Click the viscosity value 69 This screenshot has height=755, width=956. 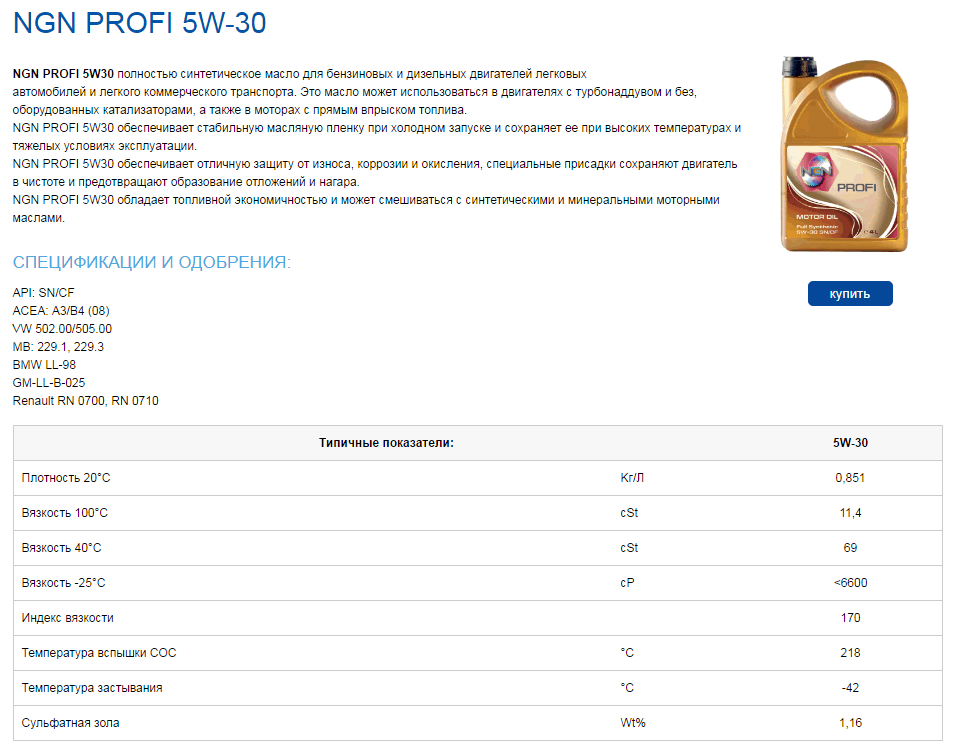point(850,548)
